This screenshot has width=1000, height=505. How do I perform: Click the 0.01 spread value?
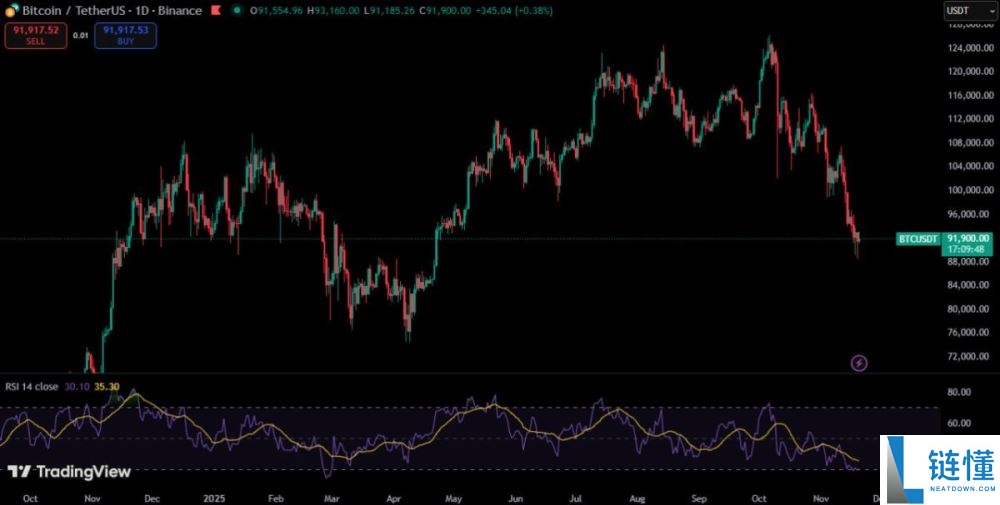point(80,35)
